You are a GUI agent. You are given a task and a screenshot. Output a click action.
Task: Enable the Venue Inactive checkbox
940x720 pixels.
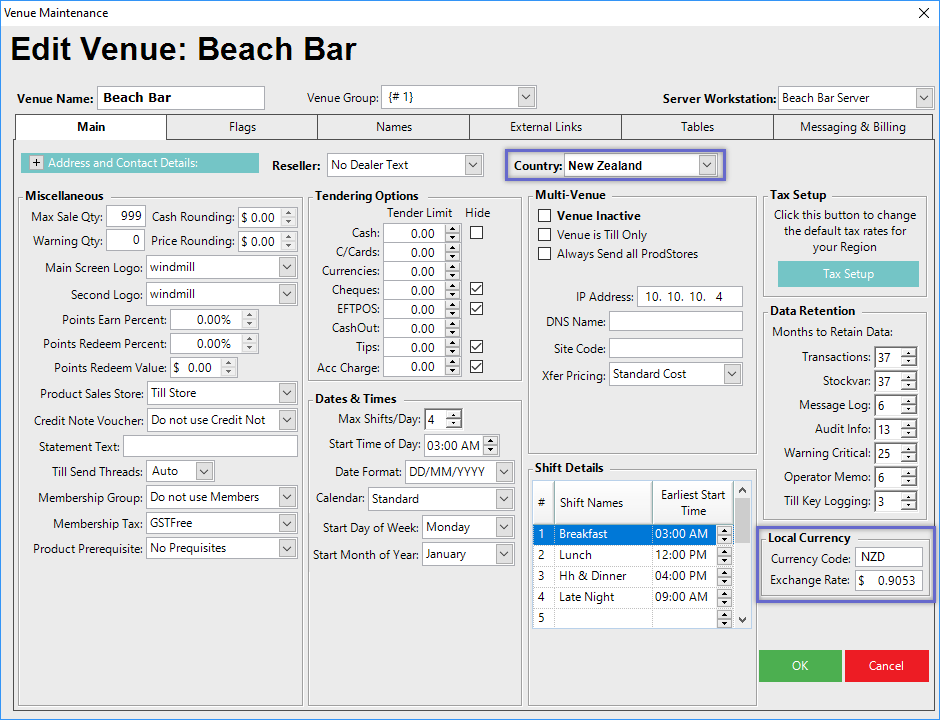click(x=545, y=216)
